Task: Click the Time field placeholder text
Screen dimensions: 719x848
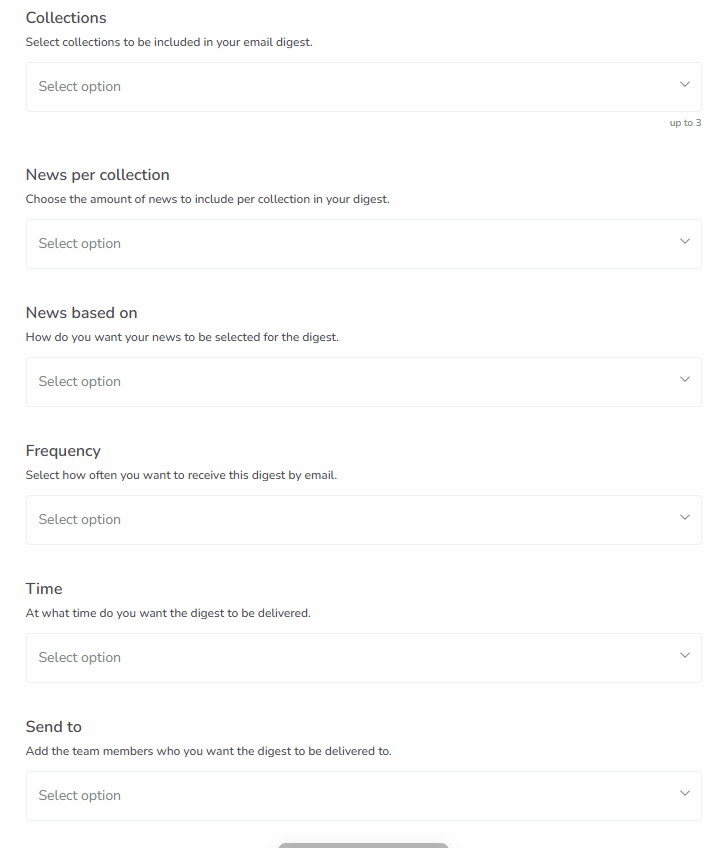Action: point(79,657)
